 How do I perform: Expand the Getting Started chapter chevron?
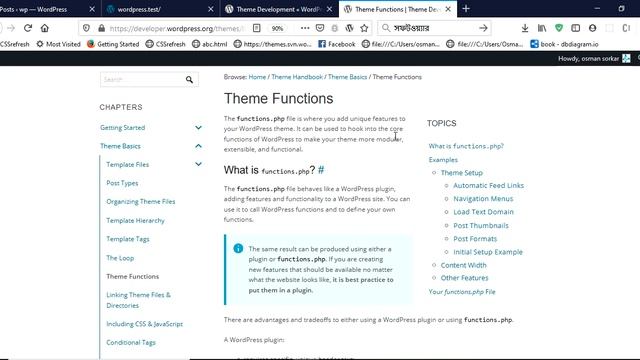click(x=198, y=128)
